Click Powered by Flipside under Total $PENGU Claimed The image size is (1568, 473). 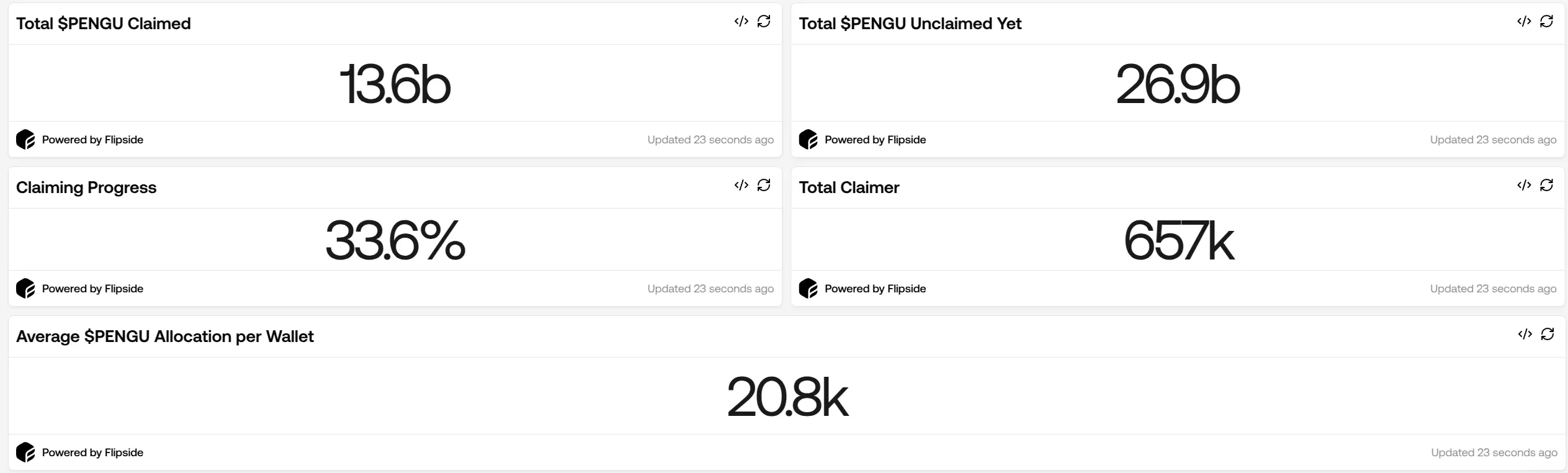(92, 140)
